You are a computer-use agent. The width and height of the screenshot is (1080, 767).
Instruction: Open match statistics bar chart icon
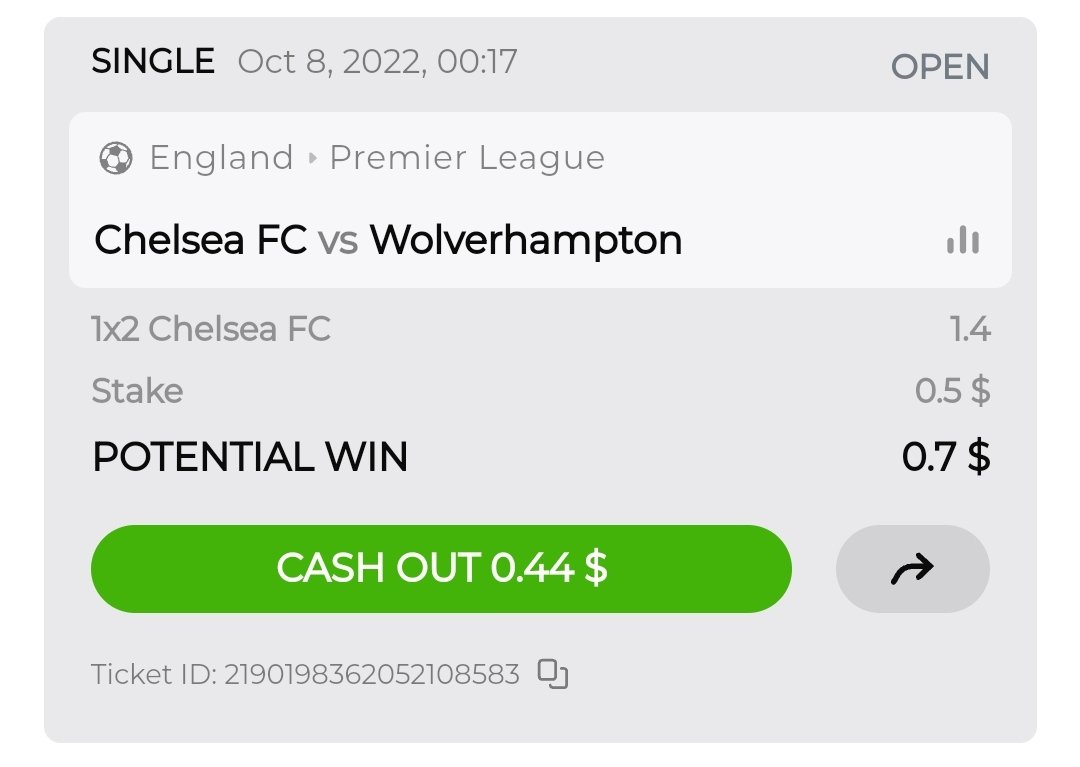point(963,240)
